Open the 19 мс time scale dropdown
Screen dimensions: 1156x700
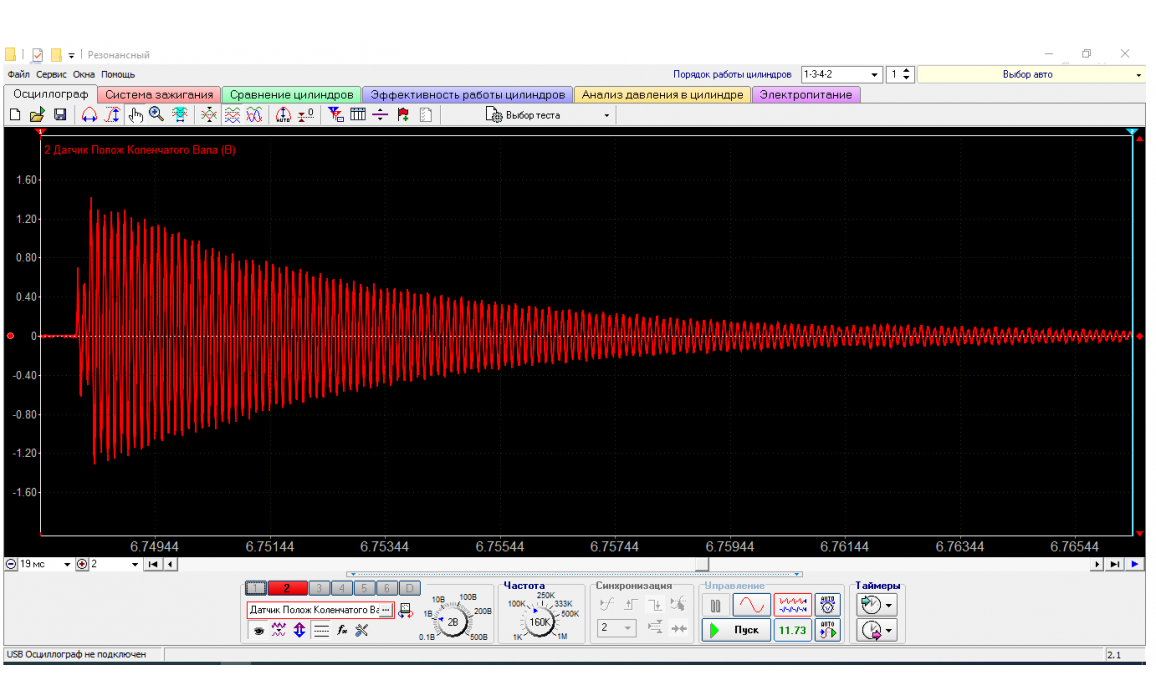pyautogui.click(x=67, y=564)
